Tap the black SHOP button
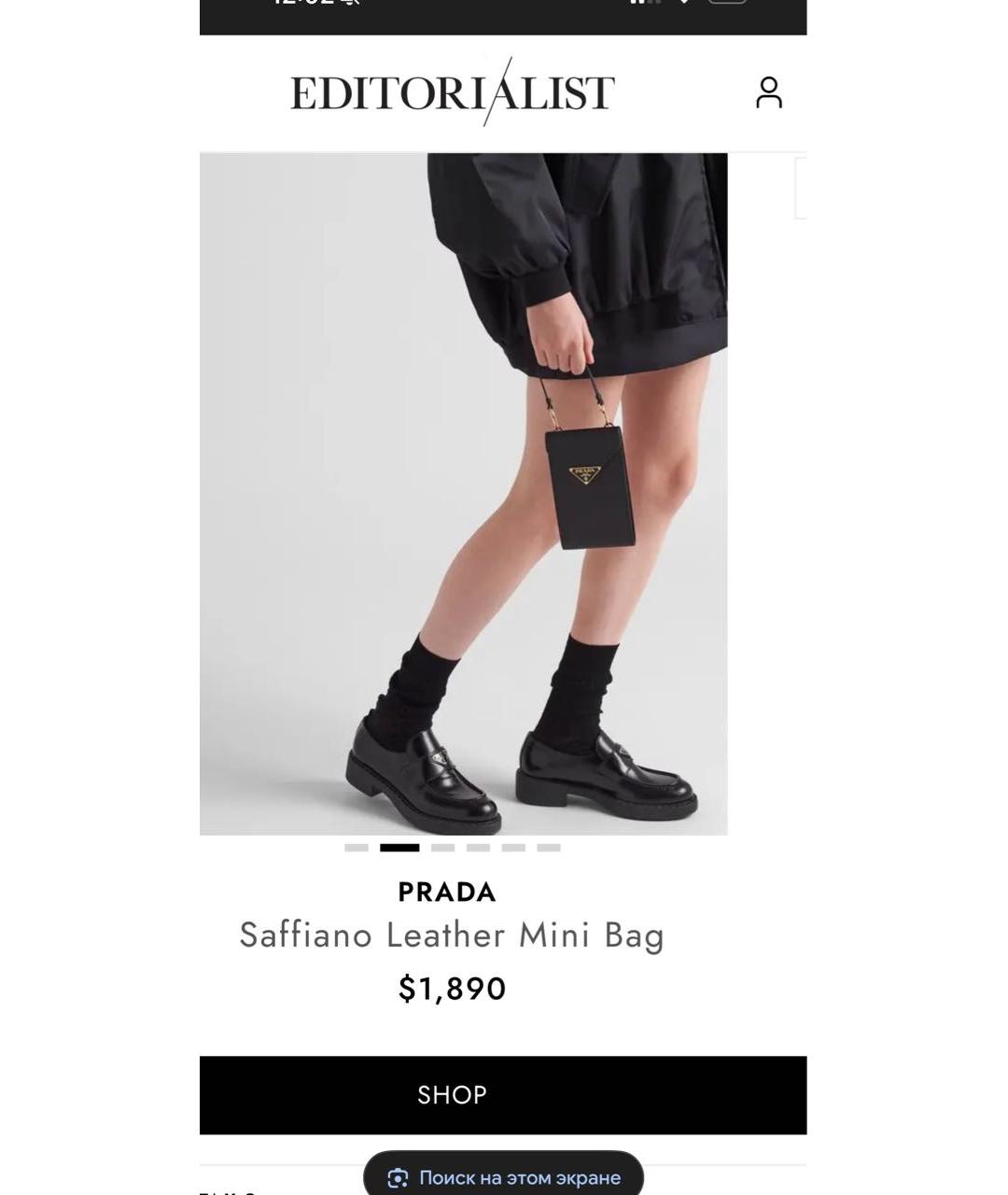The width and height of the screenshot is (1008, 1195). tap(503, 1095)
